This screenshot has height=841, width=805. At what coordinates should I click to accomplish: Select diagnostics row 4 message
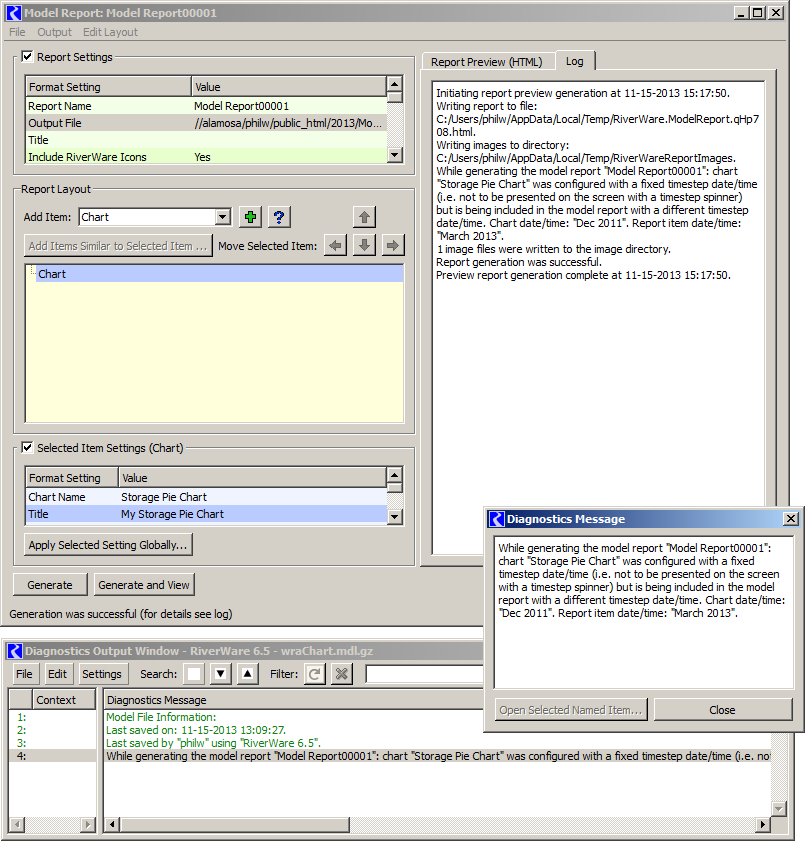pyautogui.click(x=438, y=756)
